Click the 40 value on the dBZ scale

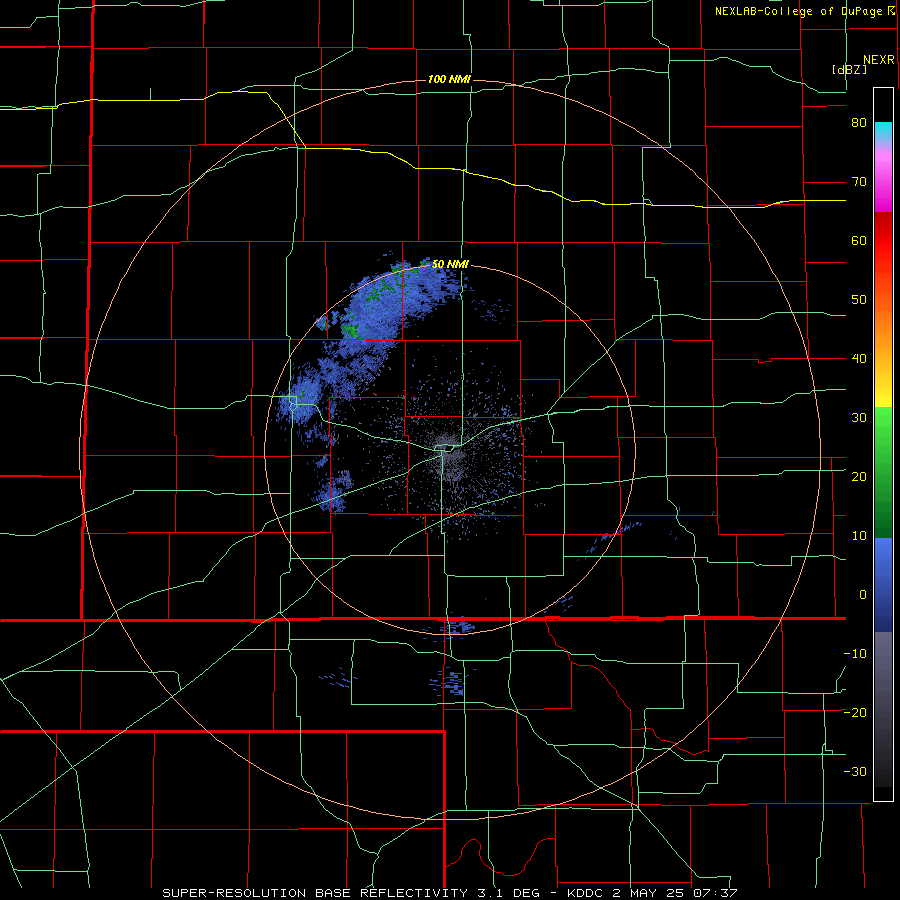click(859, 359)
